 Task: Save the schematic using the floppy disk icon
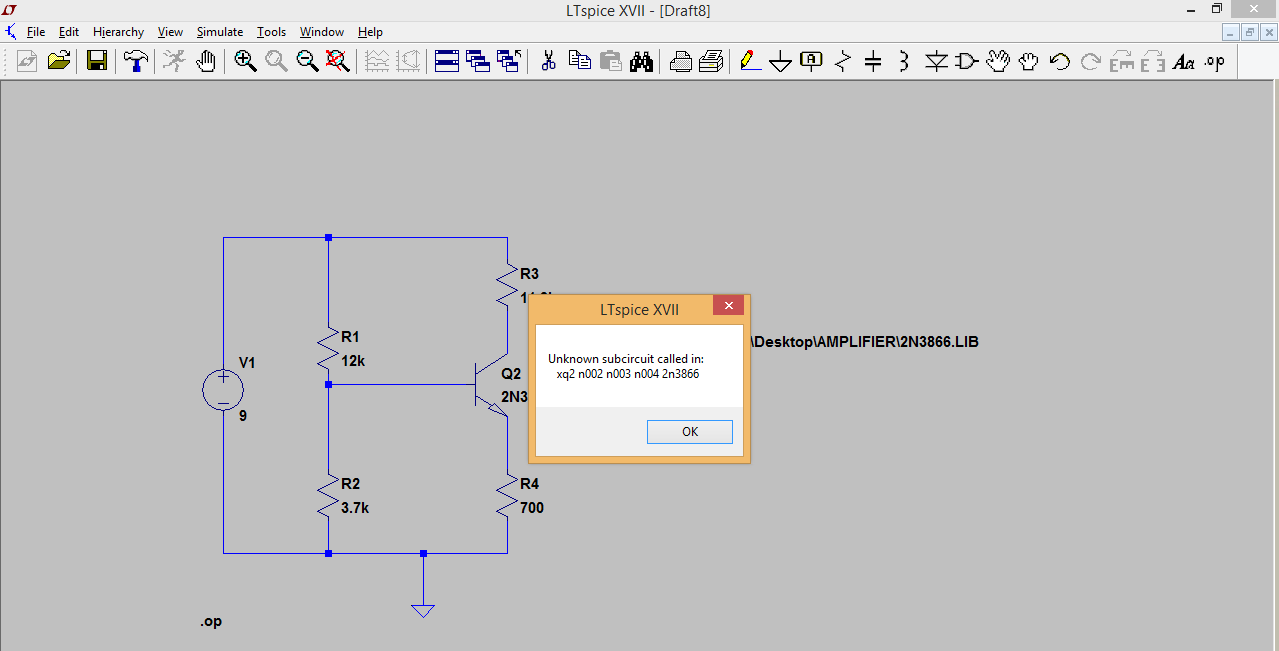coord(97,61)
